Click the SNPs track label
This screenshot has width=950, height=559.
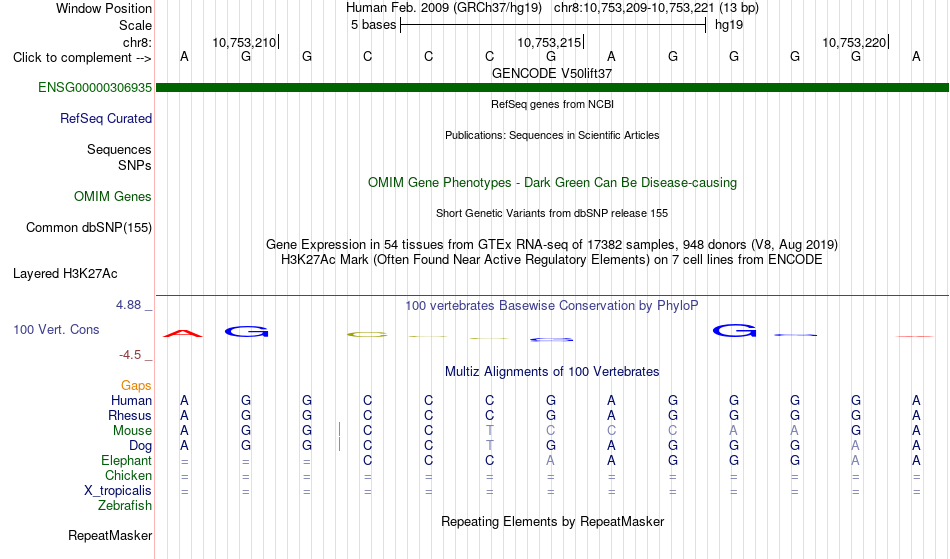(135, 165)
